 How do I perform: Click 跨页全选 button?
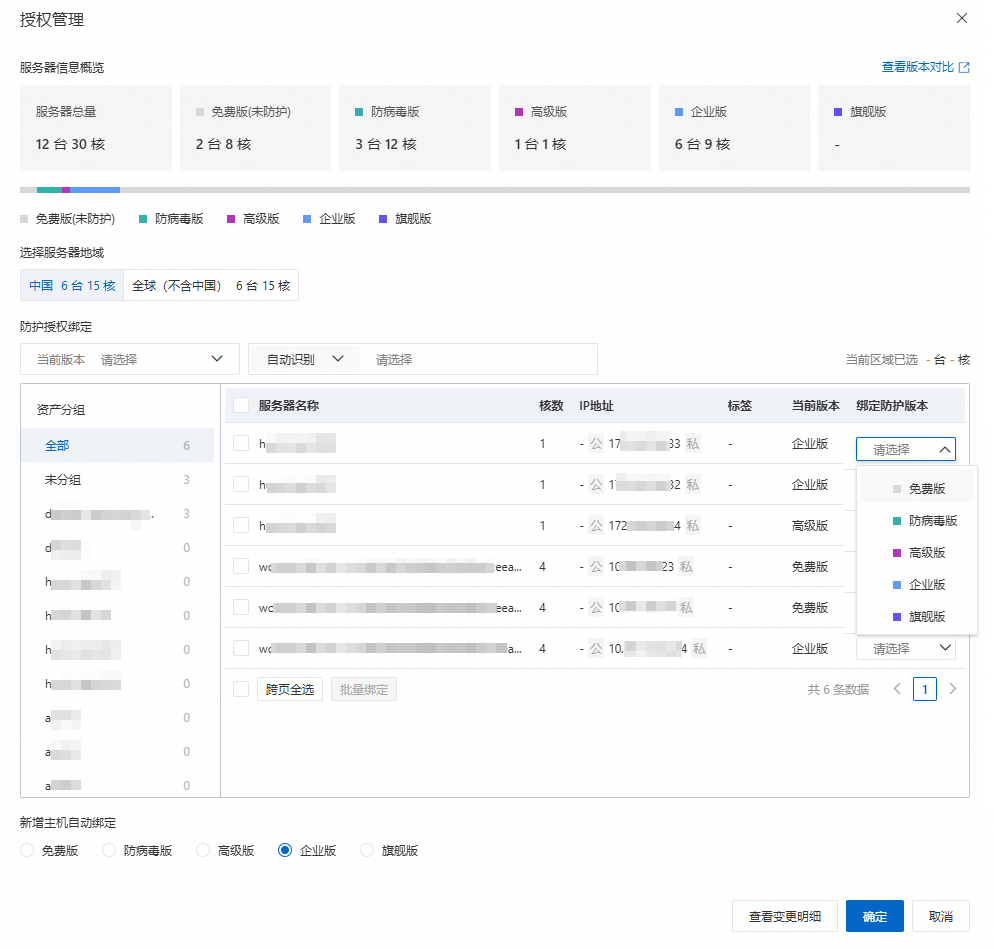click(290, 689)
